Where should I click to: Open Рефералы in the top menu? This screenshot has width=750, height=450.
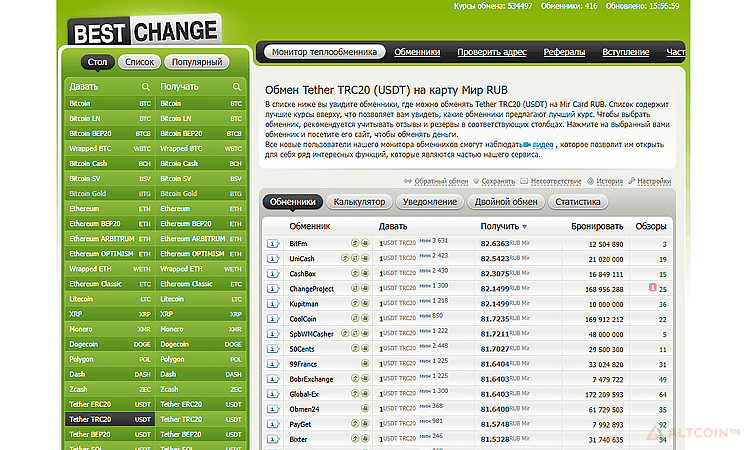(x=564, y=52)
